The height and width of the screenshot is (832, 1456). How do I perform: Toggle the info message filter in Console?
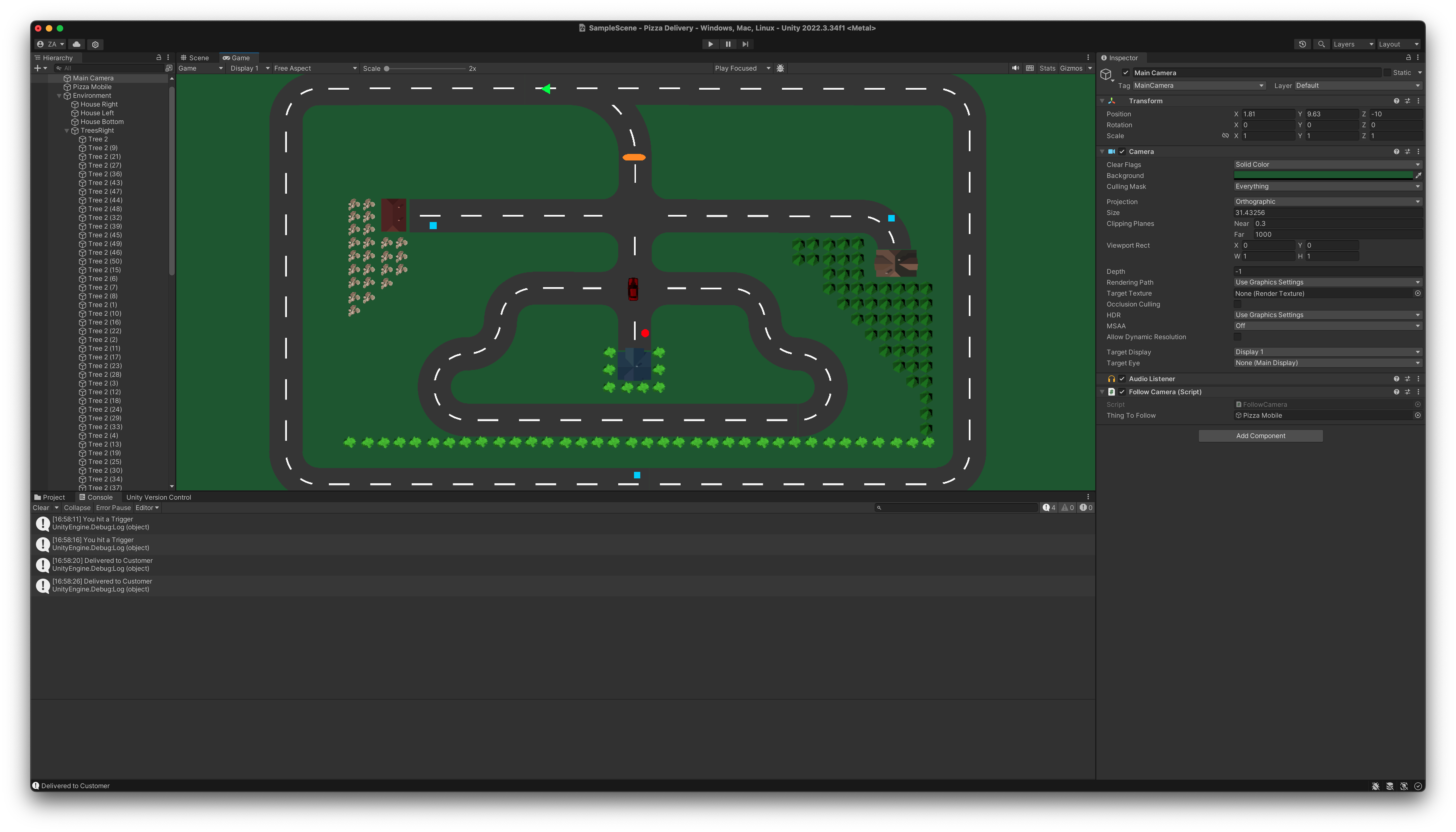[1049, 508]
